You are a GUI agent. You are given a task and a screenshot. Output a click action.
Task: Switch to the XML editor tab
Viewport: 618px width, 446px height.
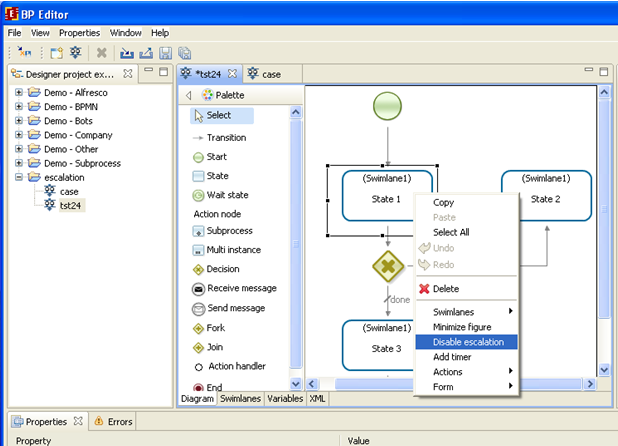click(317, 399)
